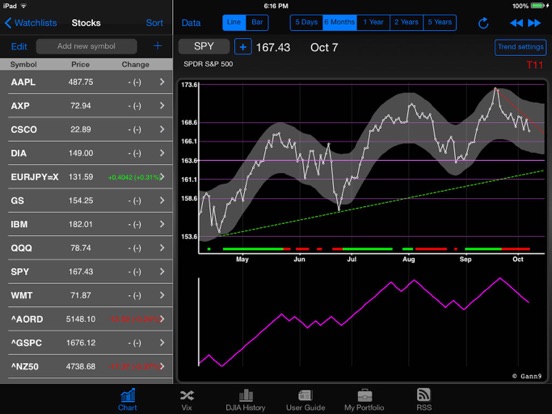Expand the ^GSPC row chevron
Viewport: 552px width, 414px height.
tap(162, 343)
